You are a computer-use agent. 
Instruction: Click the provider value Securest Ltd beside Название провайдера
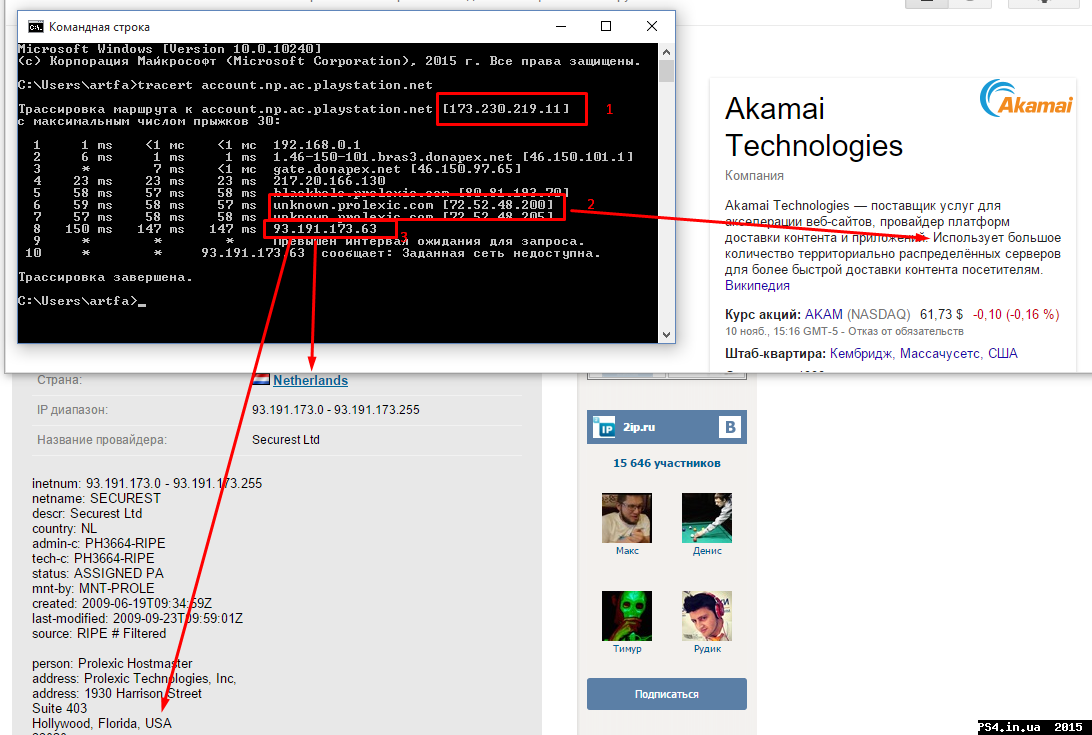pyautogui.click(x=286, y=440)
